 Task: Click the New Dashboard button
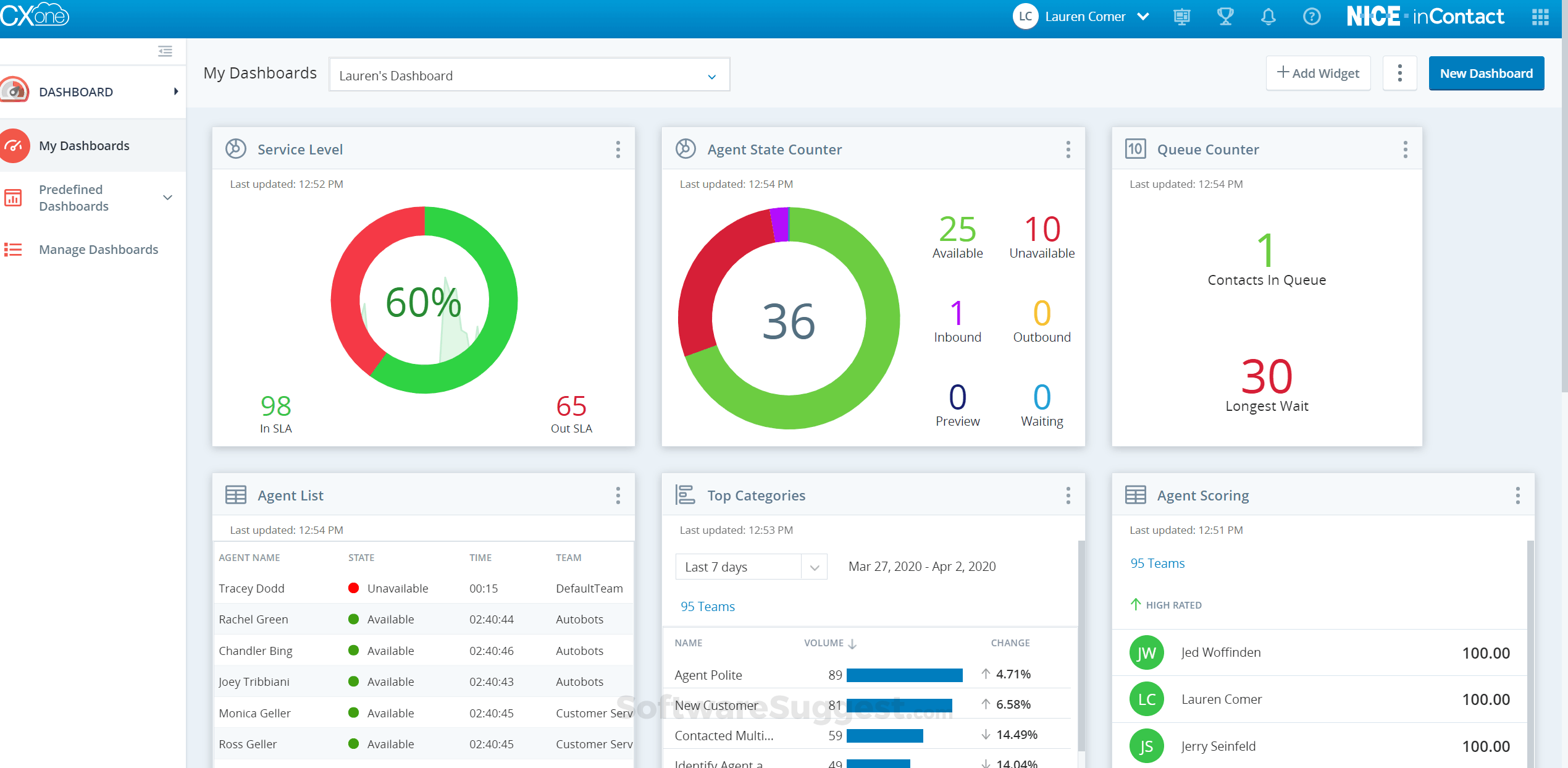tap(1486, 73)
